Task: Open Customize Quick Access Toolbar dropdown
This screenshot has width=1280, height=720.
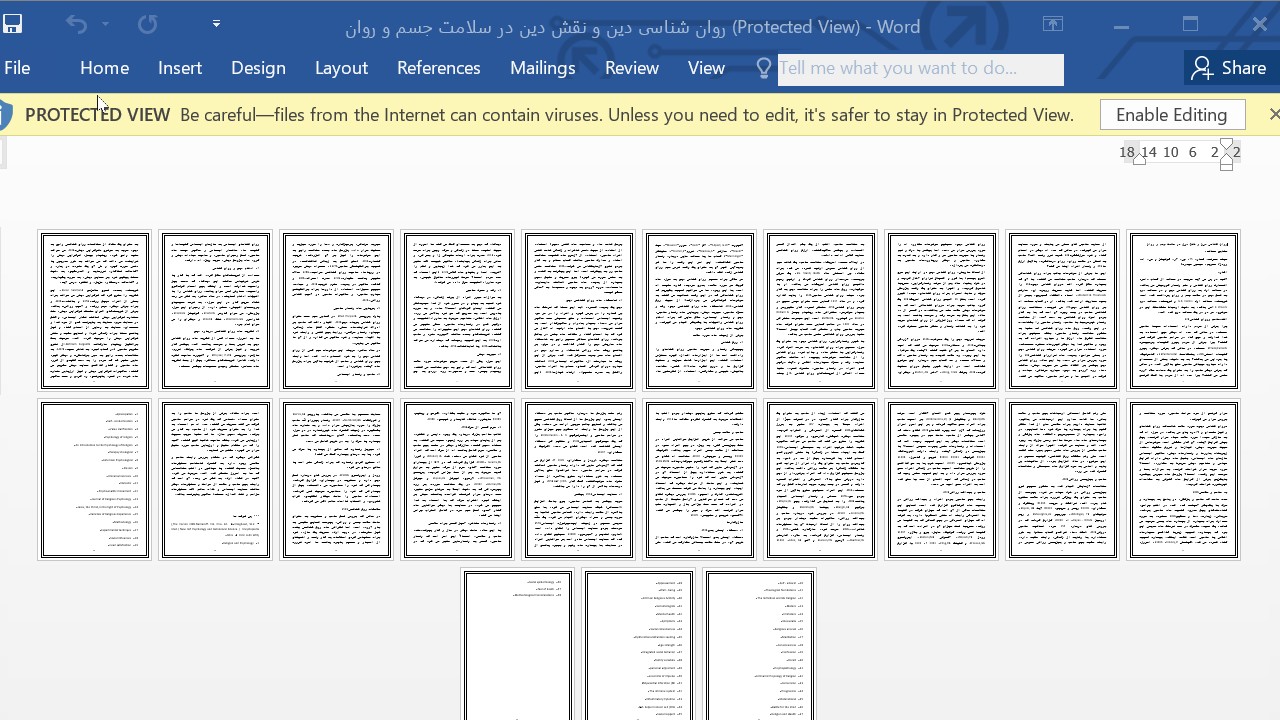Action: (216, 24)
